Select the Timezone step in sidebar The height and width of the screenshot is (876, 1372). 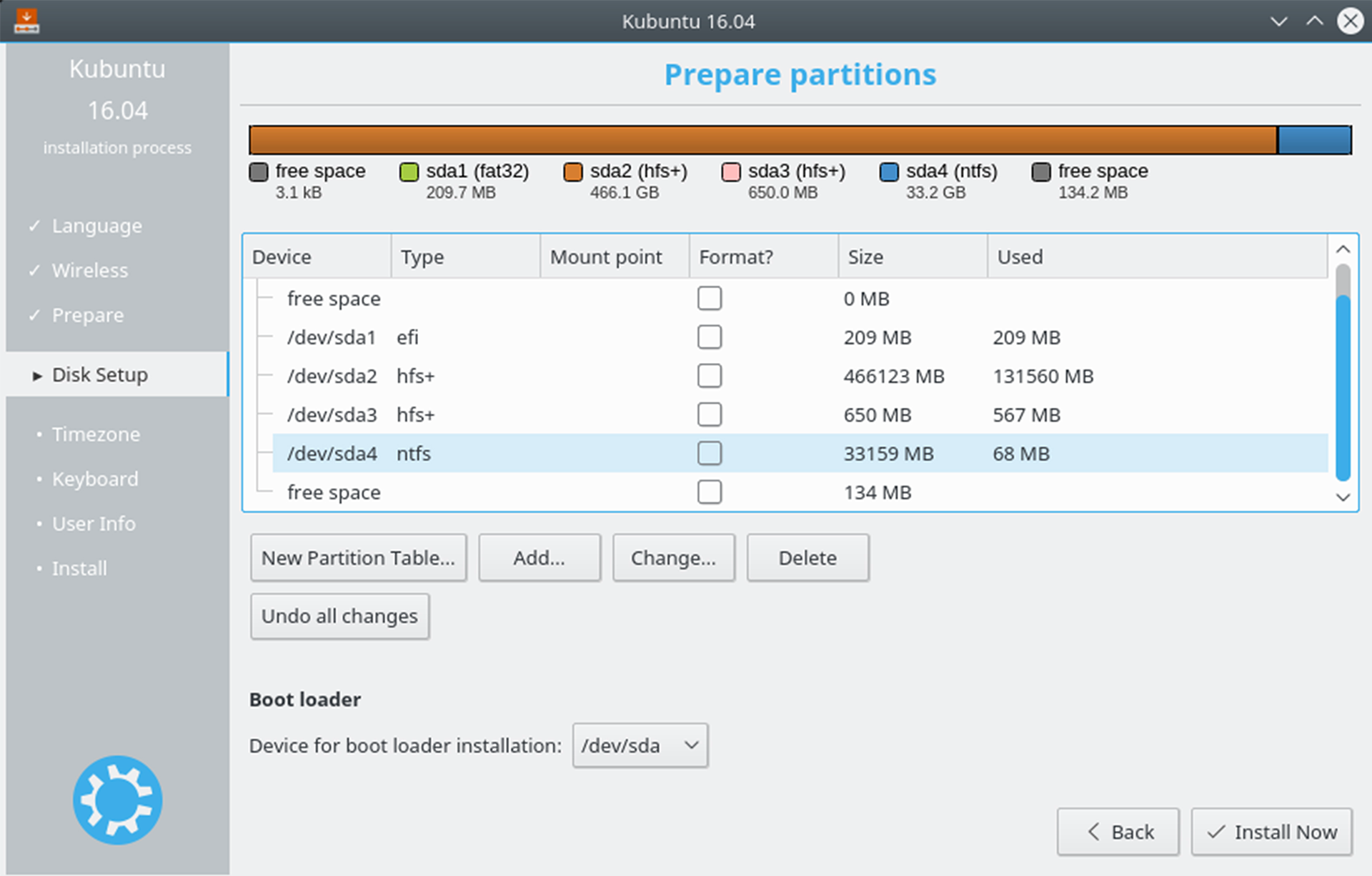pos(96,434)
